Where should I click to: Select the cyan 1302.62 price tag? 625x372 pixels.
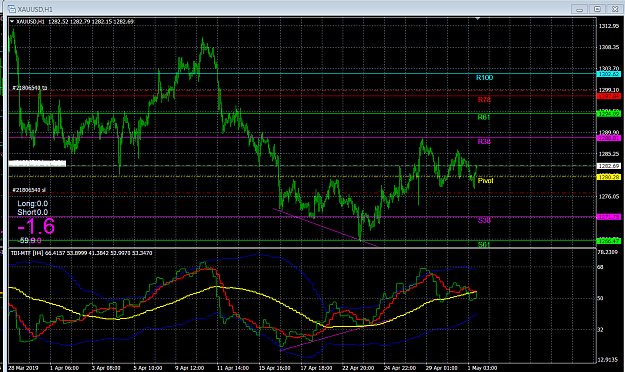pos(609,74)
